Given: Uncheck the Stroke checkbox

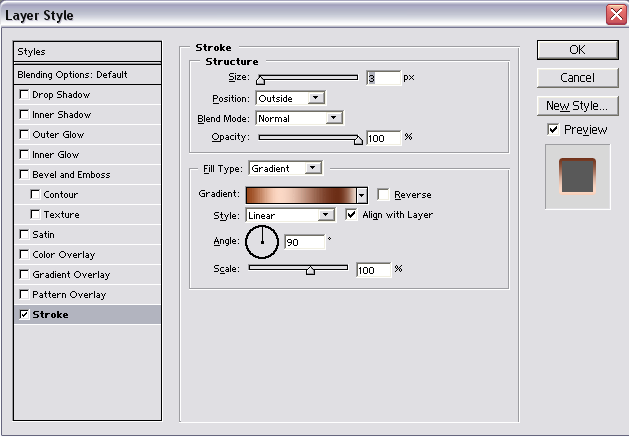Looking at the screenshot, I should [x=24, y=314].
